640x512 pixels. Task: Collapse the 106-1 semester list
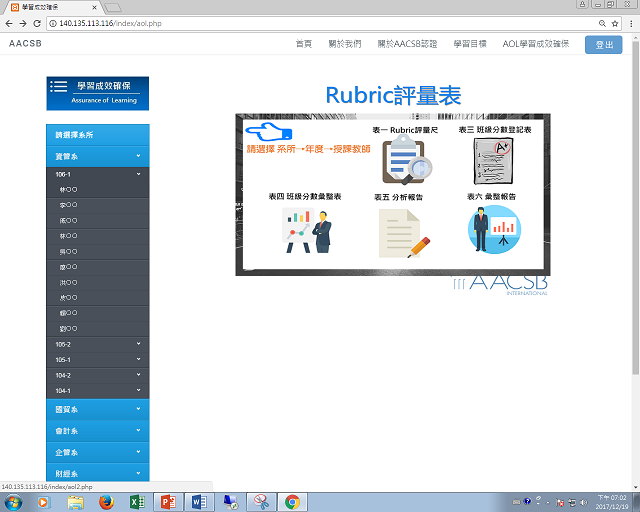(x=98, y=174)
